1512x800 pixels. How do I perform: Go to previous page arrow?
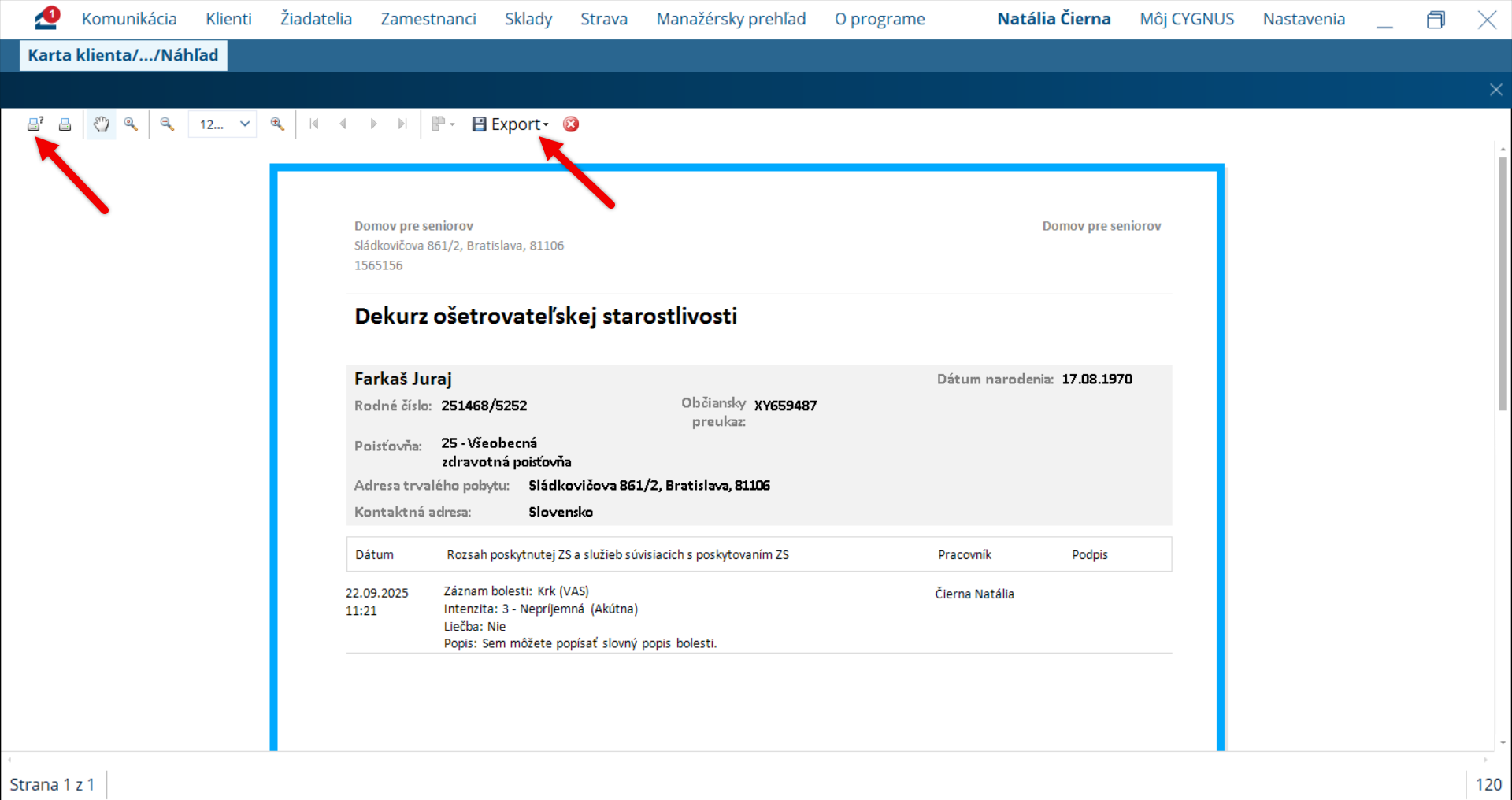pyautogui.click(x=343, y=124)
